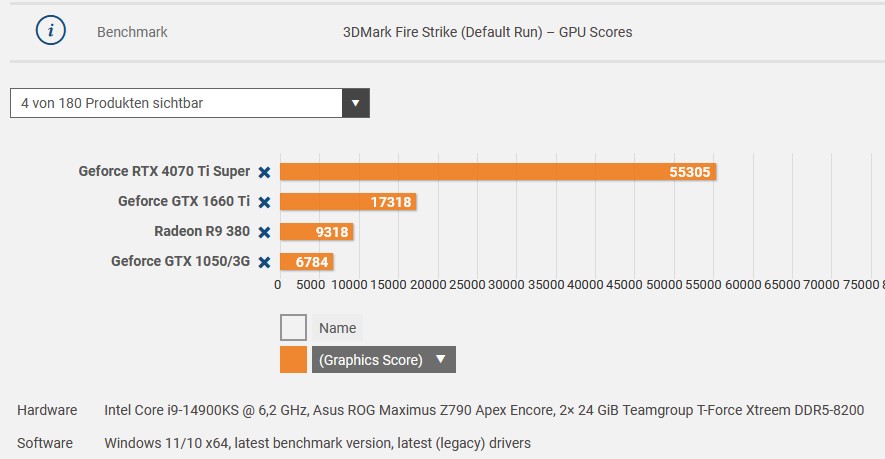Click the 'Radeon R9 380' label
This screenshot has height=459, width=885.
(x=202, y=231)
